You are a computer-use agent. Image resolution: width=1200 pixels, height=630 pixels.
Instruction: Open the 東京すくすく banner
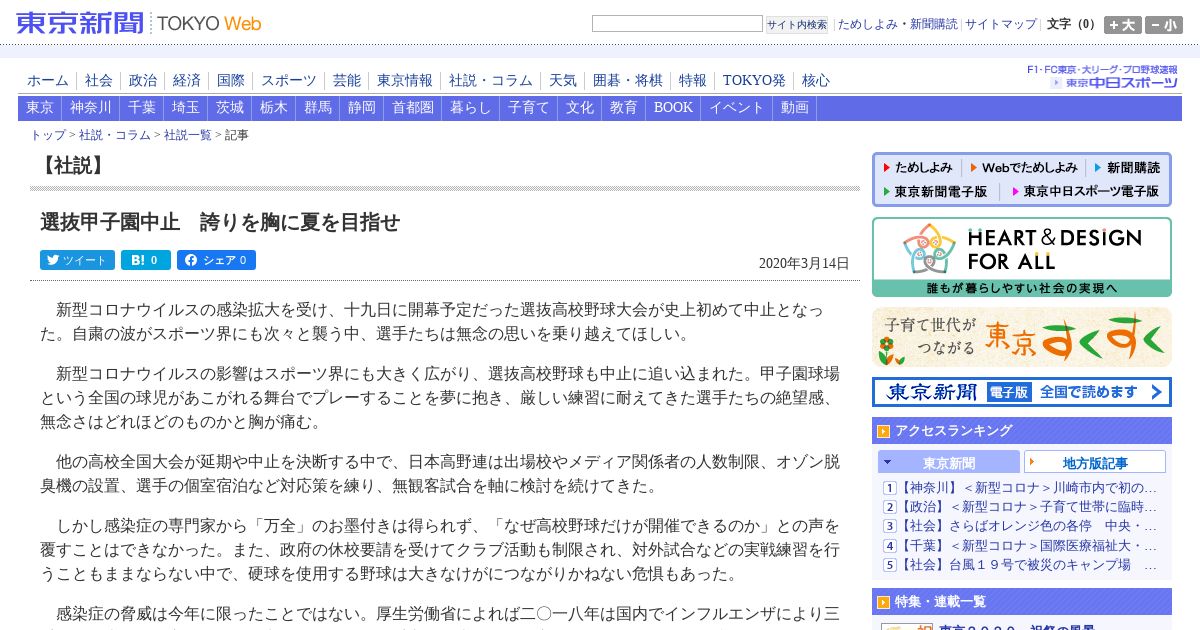click(1022, 337)
